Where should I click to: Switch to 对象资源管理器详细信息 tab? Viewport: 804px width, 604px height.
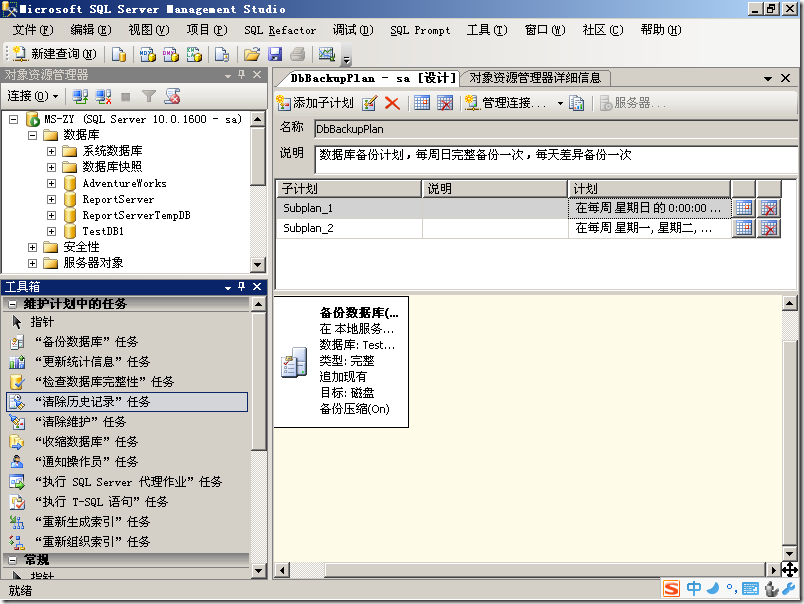(535, 78)
